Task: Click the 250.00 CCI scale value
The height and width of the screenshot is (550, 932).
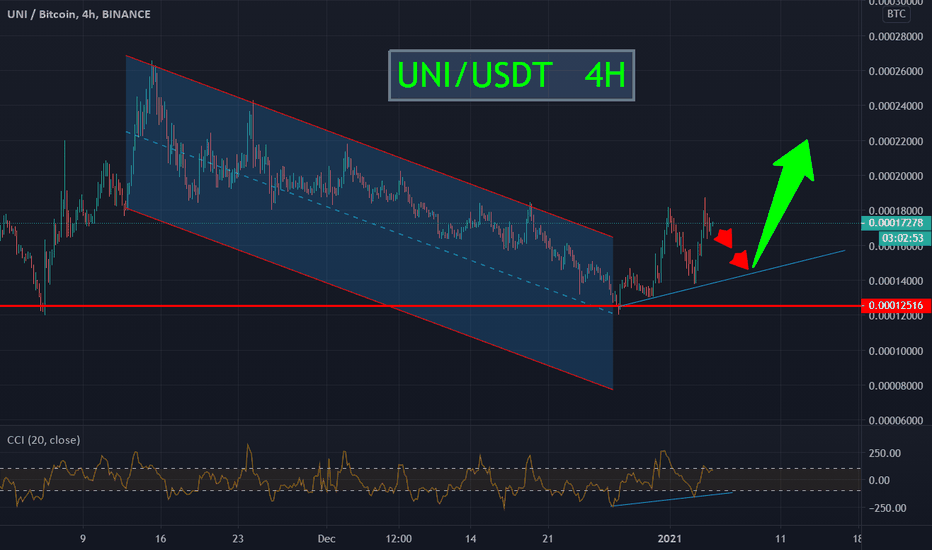Action: click(x=884, y=453)
